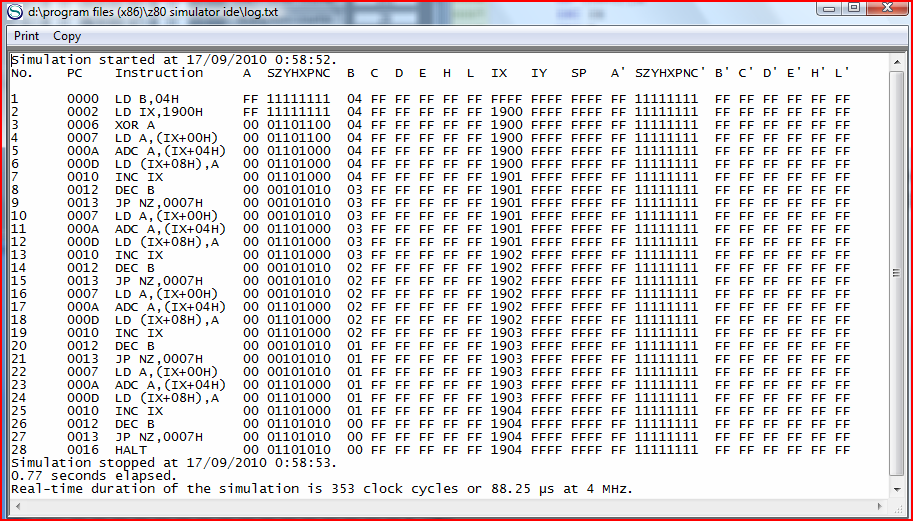Image resolution: width=913 pixels, height=521 pixels.
Task: Click the 'A'' alternate accumulator header
Action: (618, 73)
